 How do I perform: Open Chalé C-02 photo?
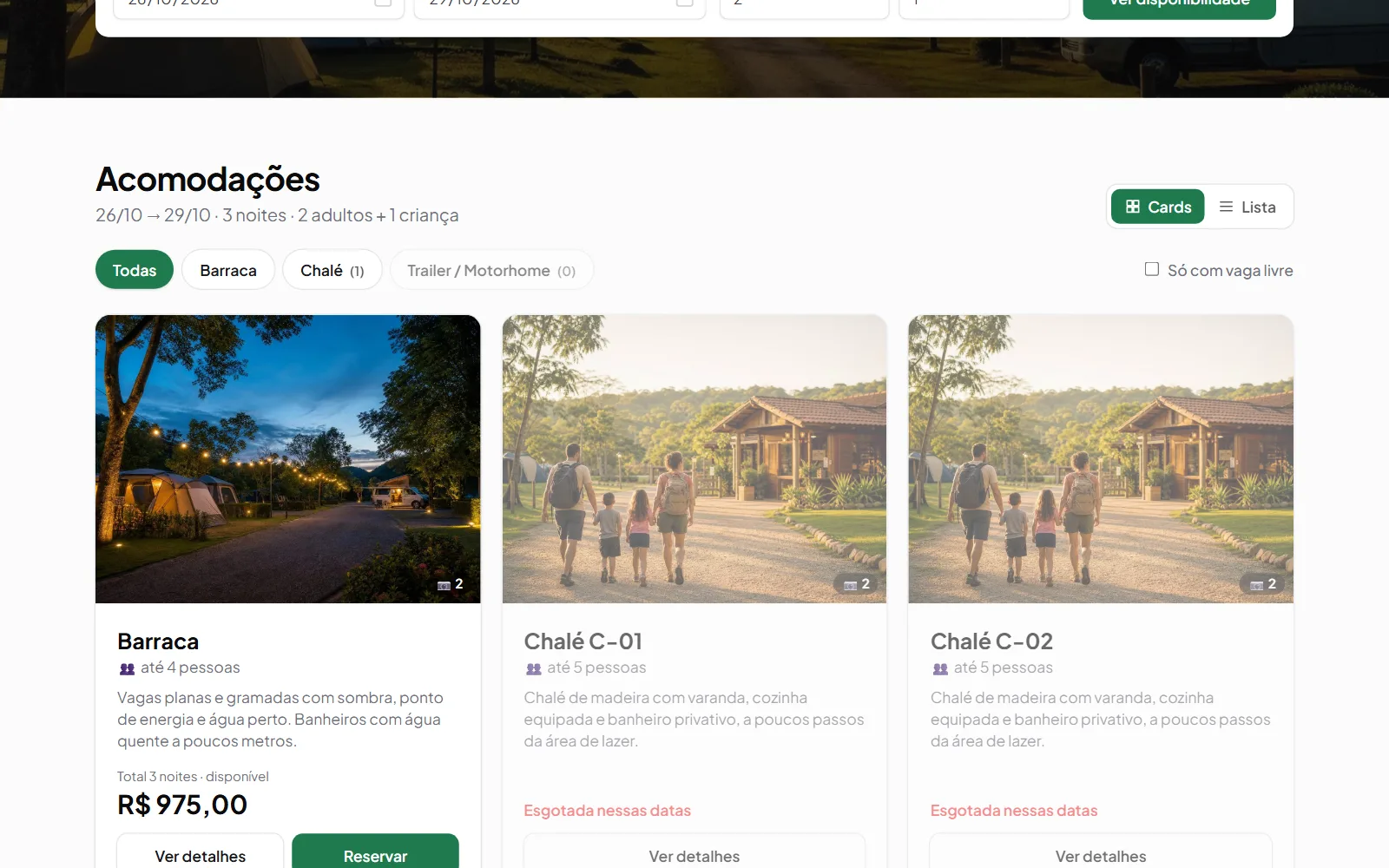(x=1101, y=458)
